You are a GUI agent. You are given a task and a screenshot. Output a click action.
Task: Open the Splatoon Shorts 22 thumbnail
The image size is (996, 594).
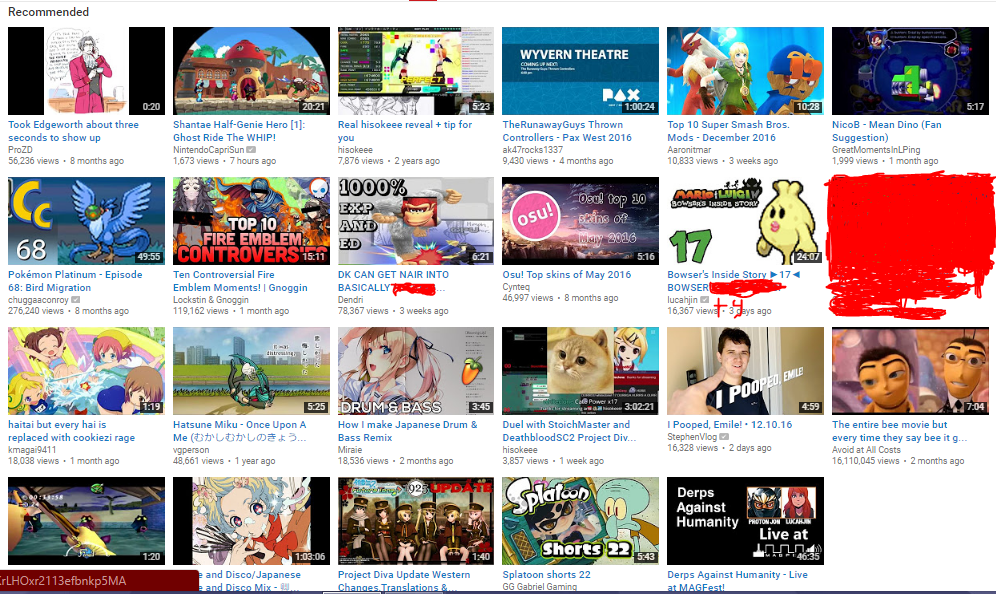tap(581, 521)
